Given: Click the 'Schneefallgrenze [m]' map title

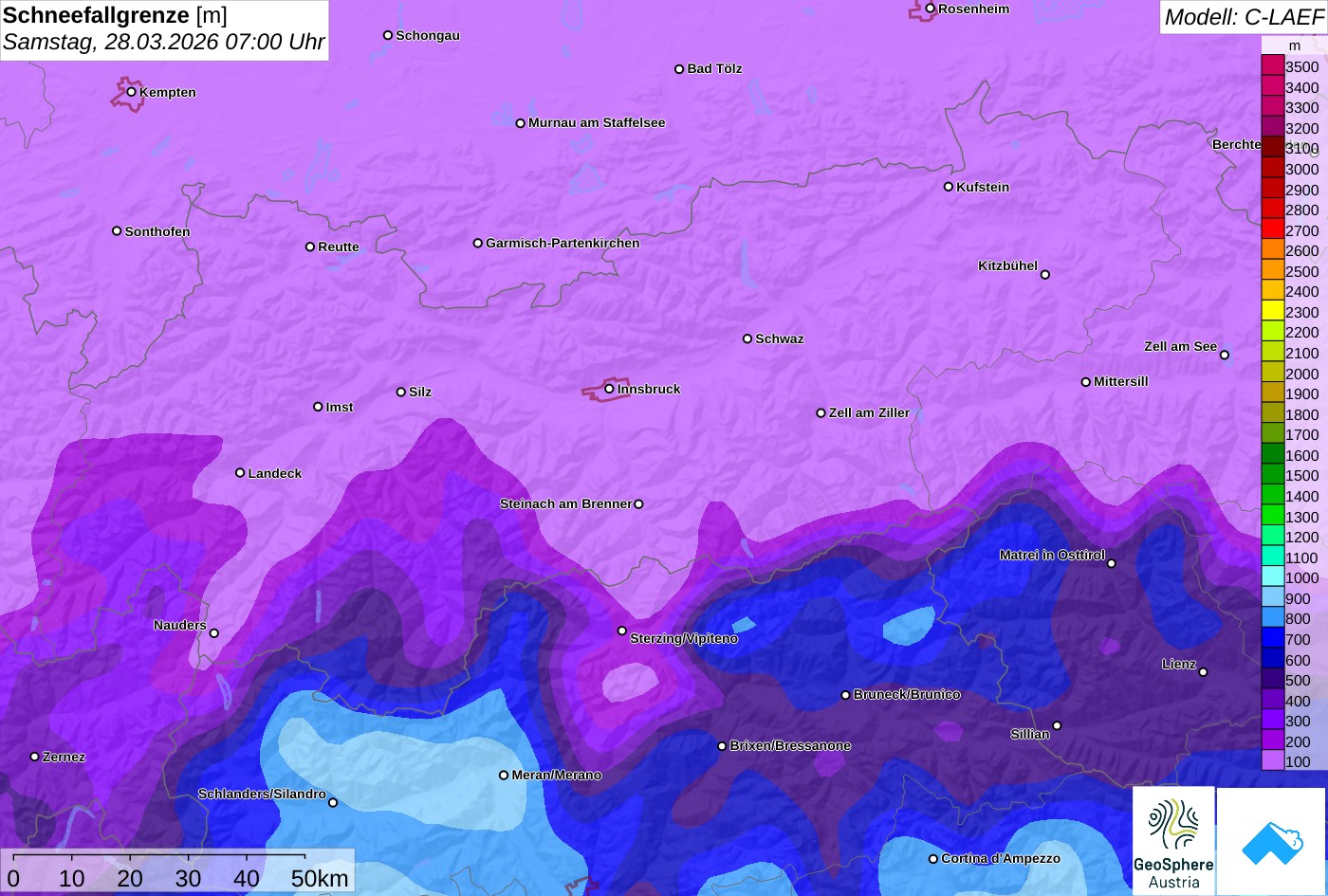Looking at the screenshot, I should coord(115,15).
